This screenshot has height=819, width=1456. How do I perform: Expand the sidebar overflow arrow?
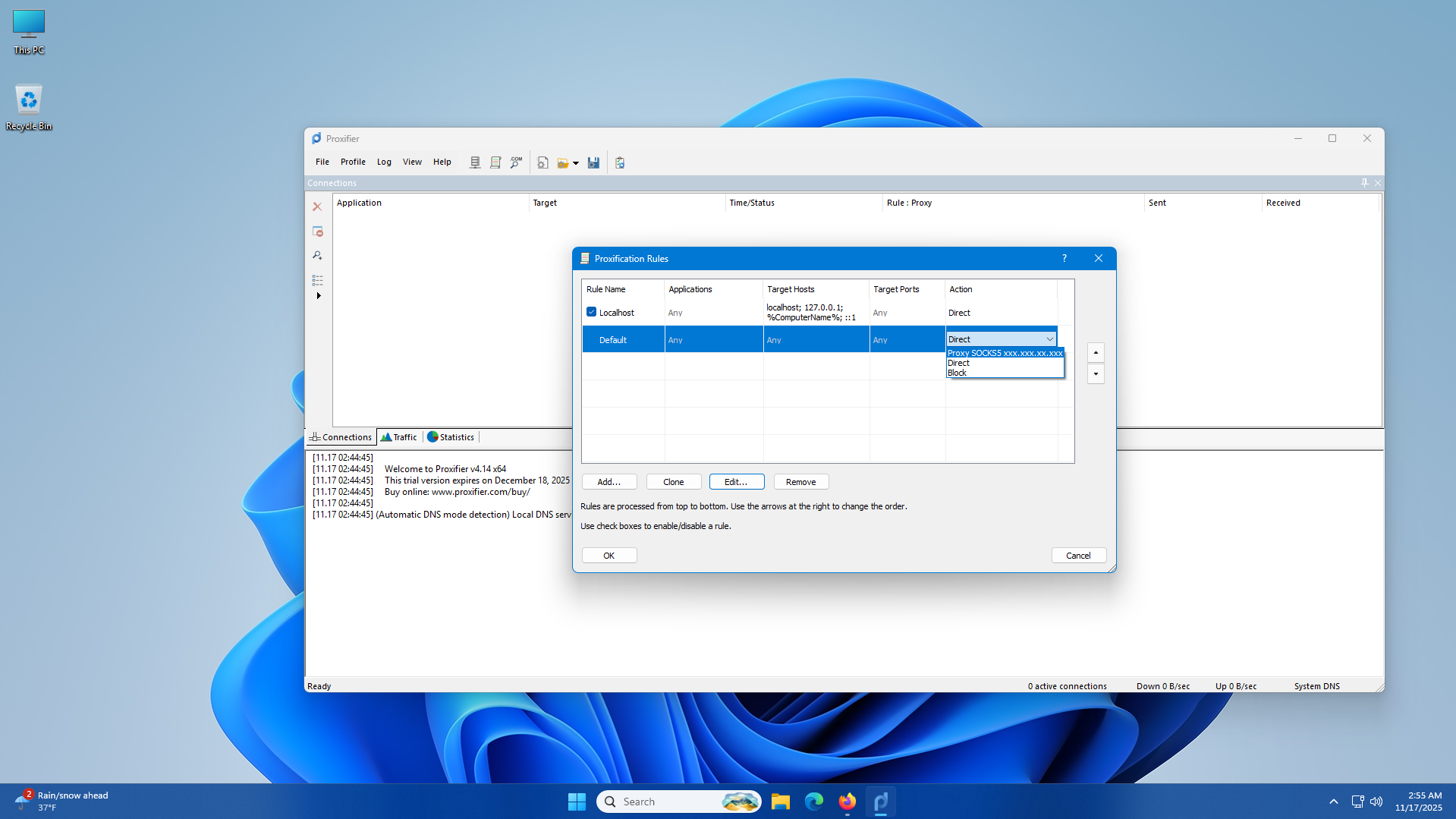pos(319,296)
